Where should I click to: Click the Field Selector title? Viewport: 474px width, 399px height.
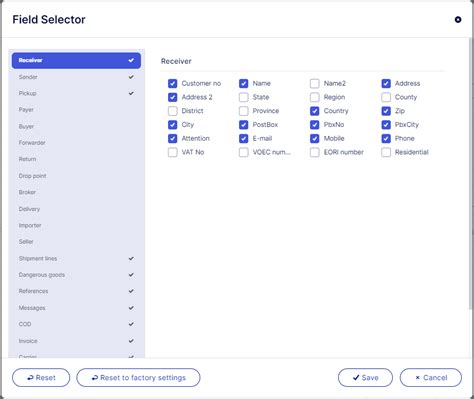tap(49, 20)
